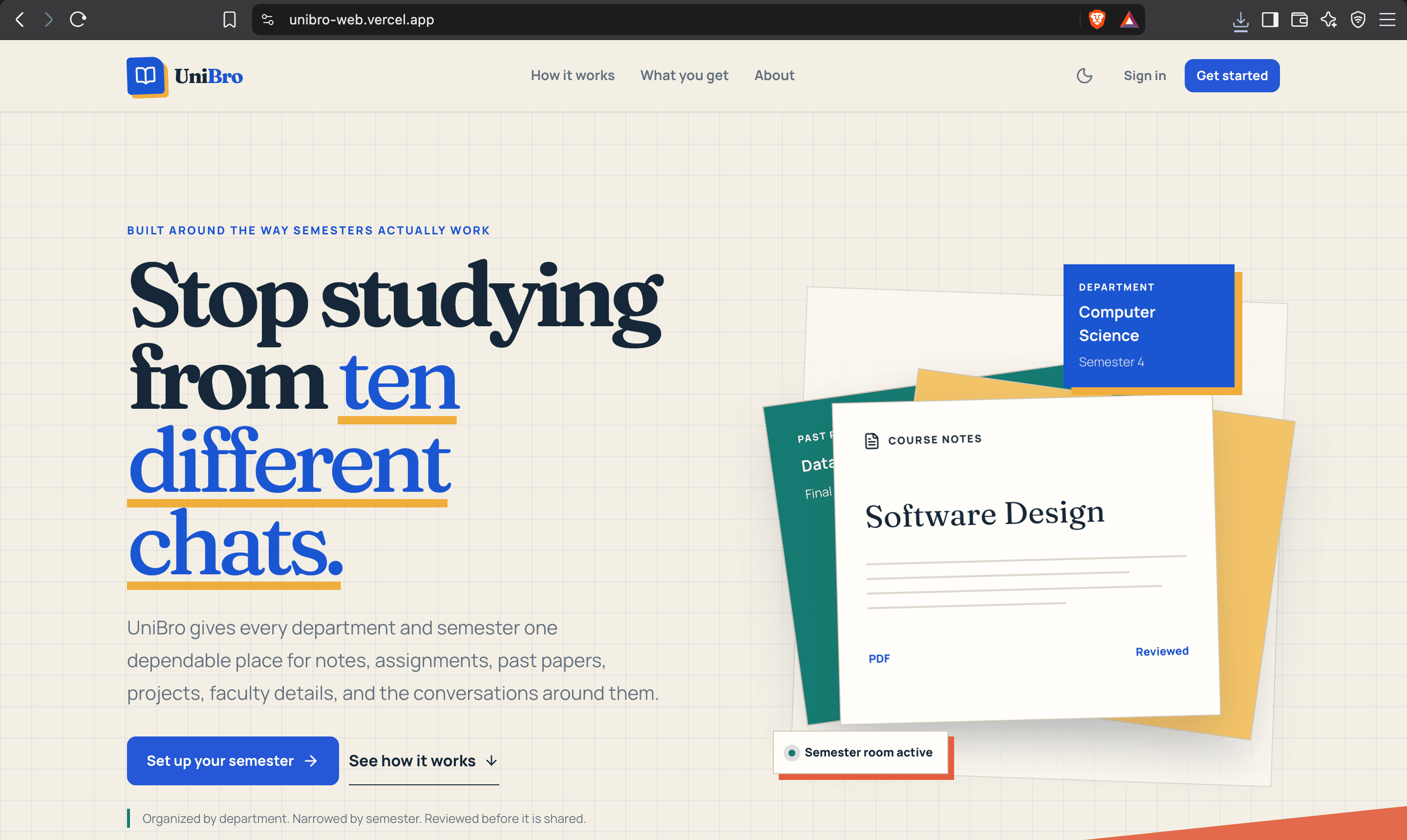Click the UniBro book logo icon
Screen dimensions: 1407x840
[x=147, y=77]
